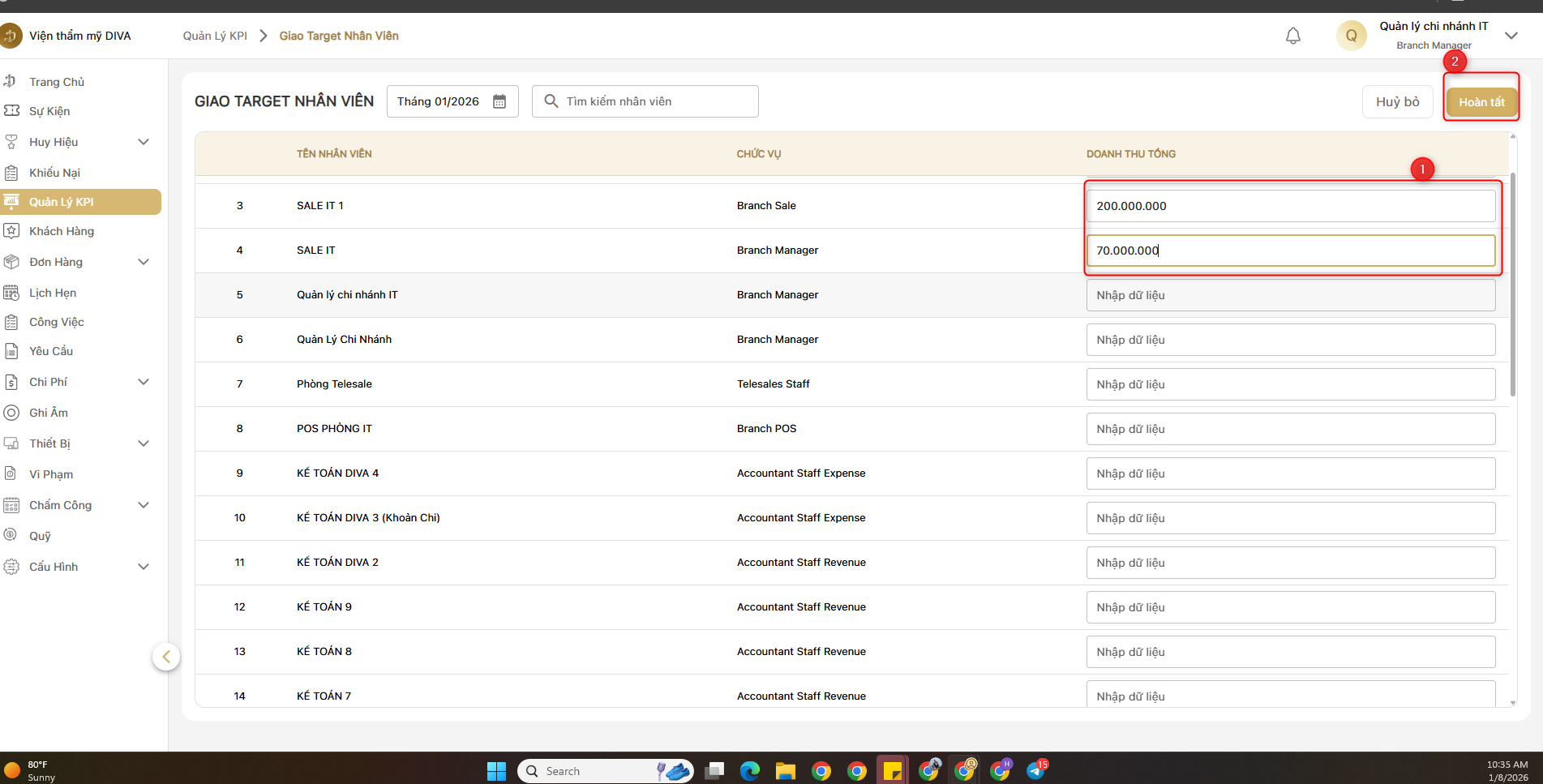Go to Trang Chủ in the sidebar
This screenshot has height=784, width=1543.
(x=57, y=82)
